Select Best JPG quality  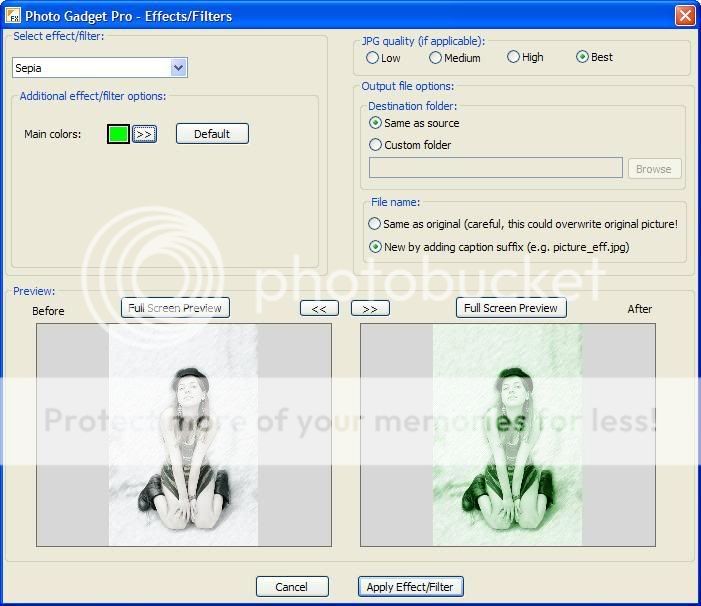[x=583, y=57]
